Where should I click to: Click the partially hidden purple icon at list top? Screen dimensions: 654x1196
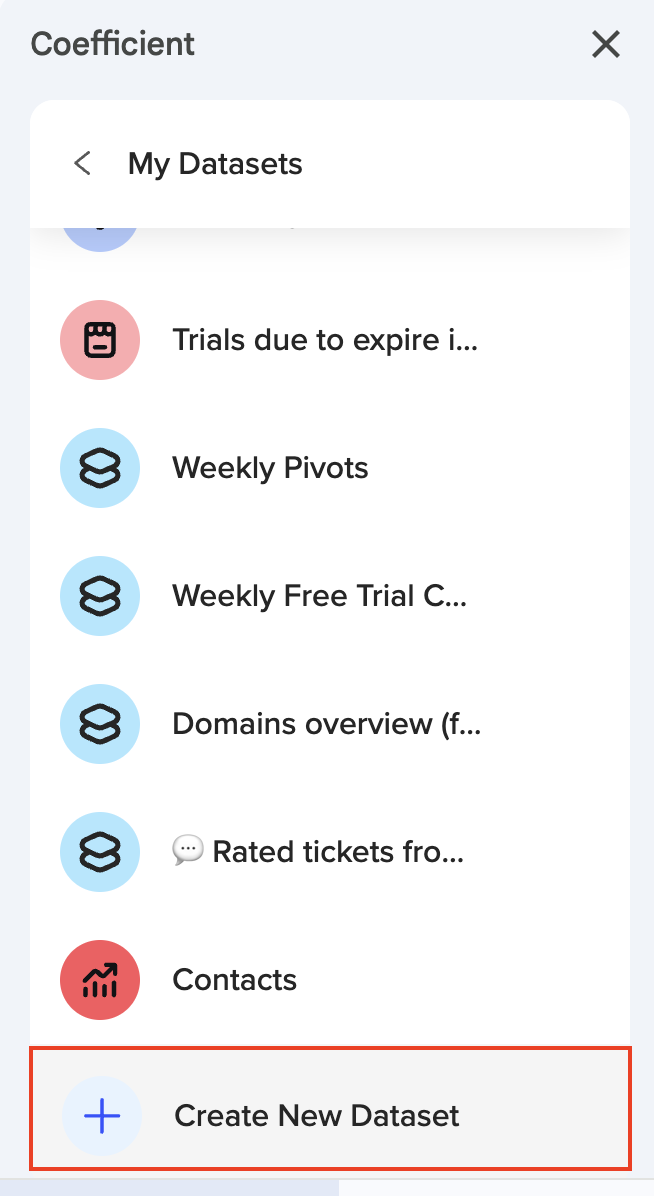[100, 236]
